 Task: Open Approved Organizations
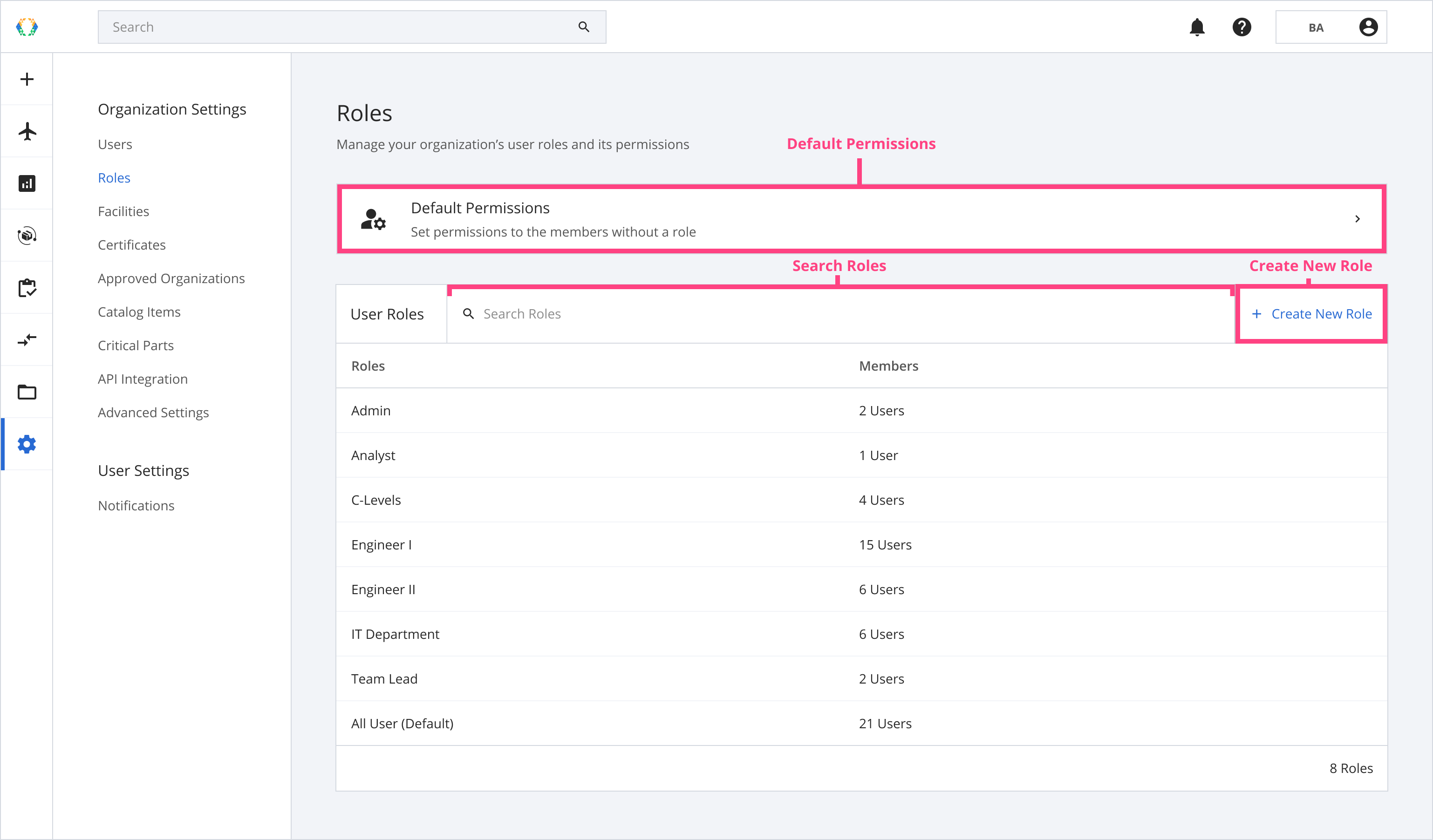(171, 278)
